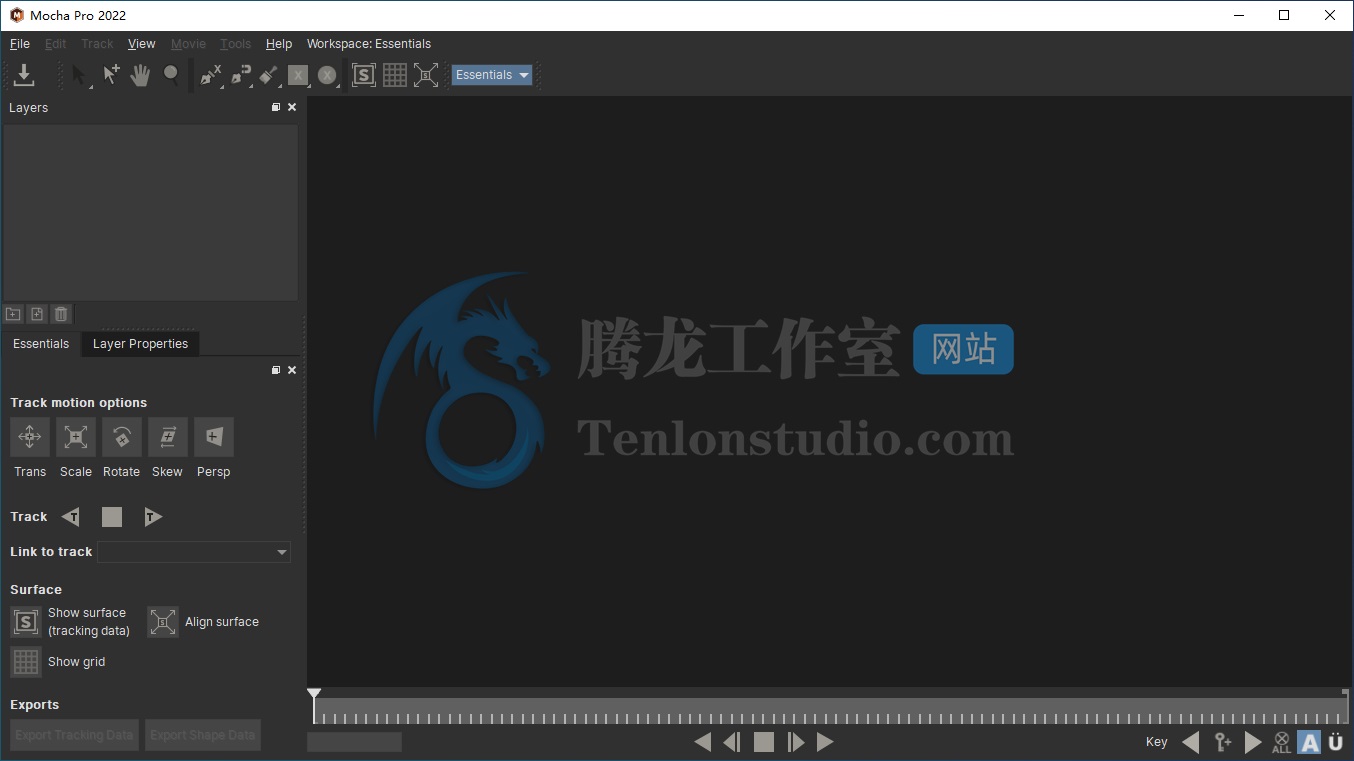Select the Pick arrow tool

[x=80, y=75]
